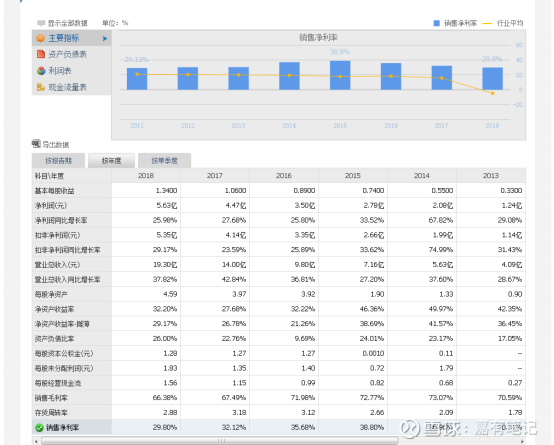Image resolution: width=554 pixels, height=445 pixels.
Task: Open 资产负债表 in the sidebar
Action: 67,54
